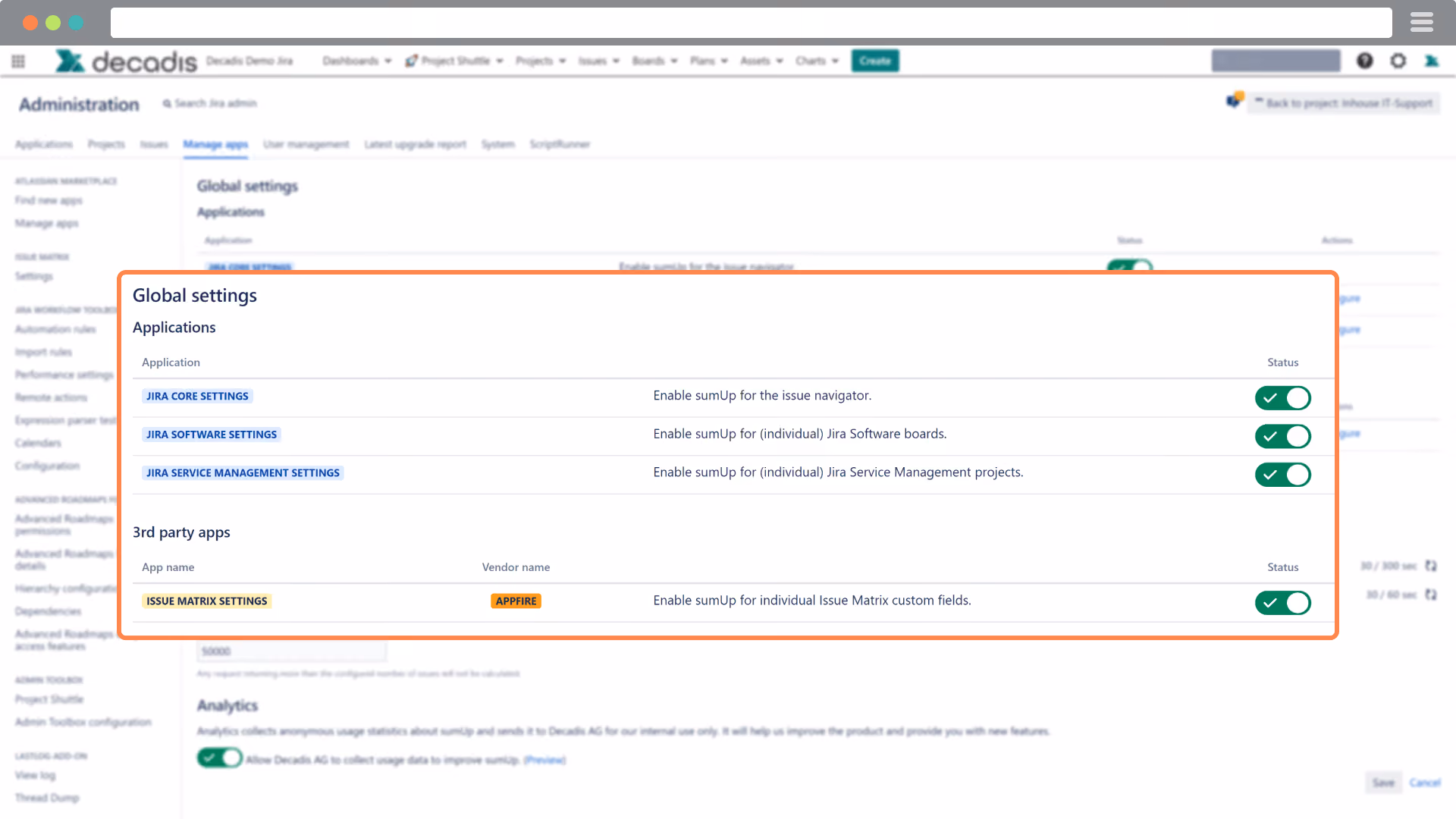Image resolution: width=1456 pixels, height=819 pixels.
Task: Click the Search Jira admin field
Action: coord(210,103)
